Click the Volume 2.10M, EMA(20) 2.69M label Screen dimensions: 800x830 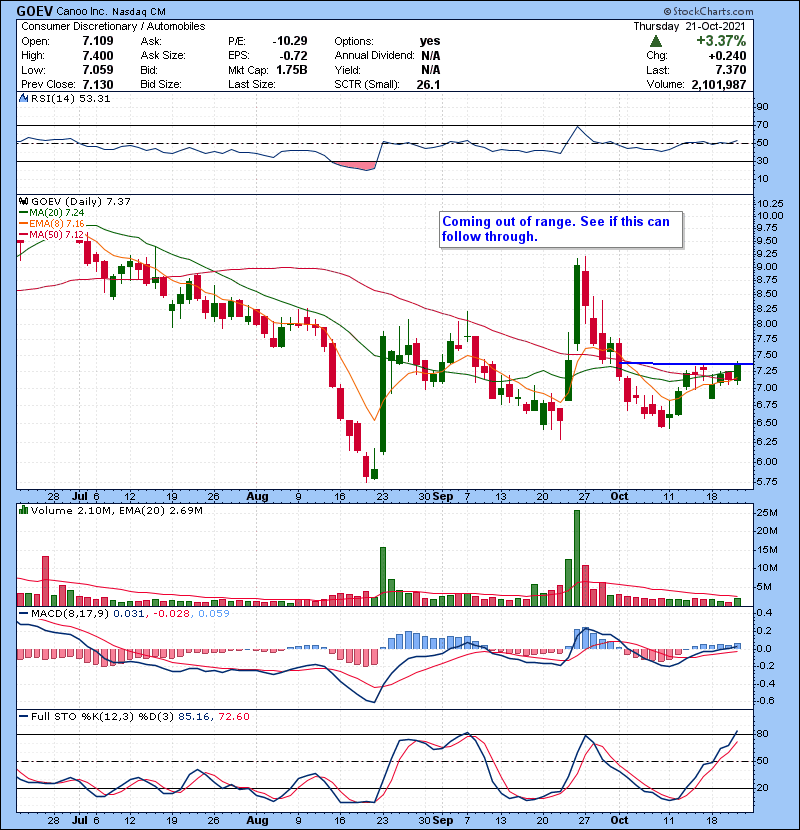point(116,511)
